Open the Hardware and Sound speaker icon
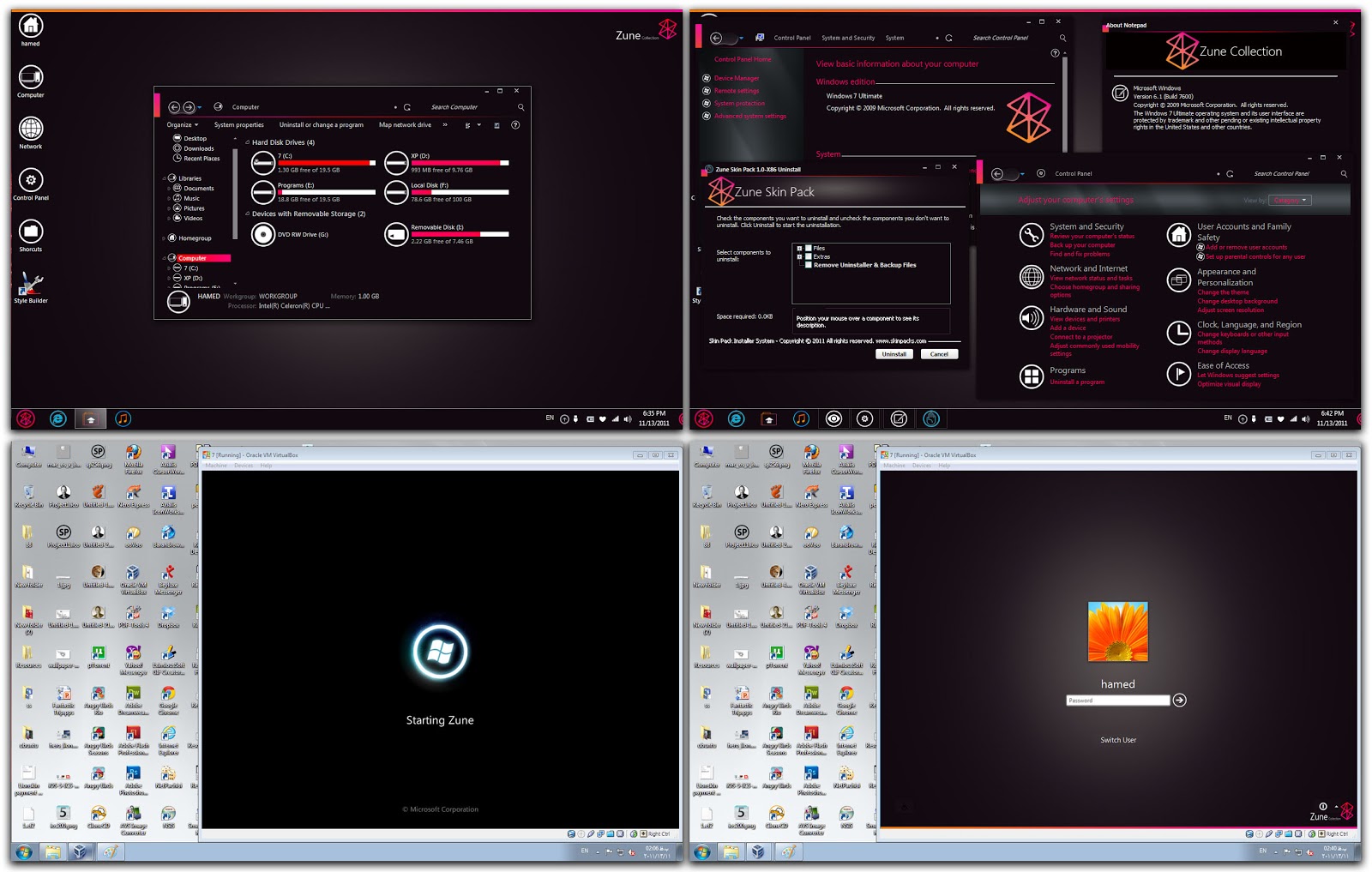This screenshot has width=1372, height=872. pyautogui.click(x=1031, y=317)
